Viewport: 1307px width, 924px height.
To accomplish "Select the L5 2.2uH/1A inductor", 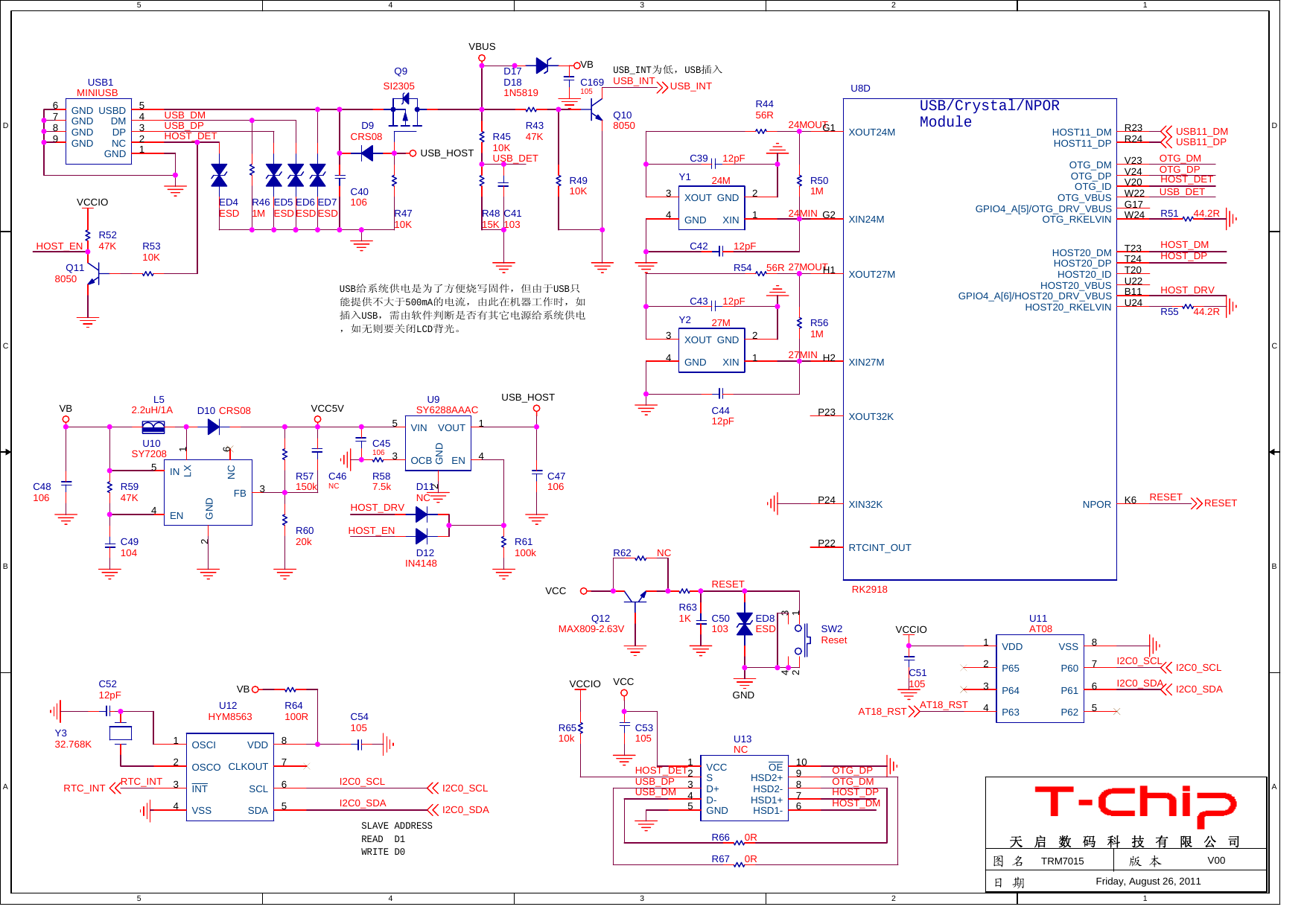I will click(153, 427).
